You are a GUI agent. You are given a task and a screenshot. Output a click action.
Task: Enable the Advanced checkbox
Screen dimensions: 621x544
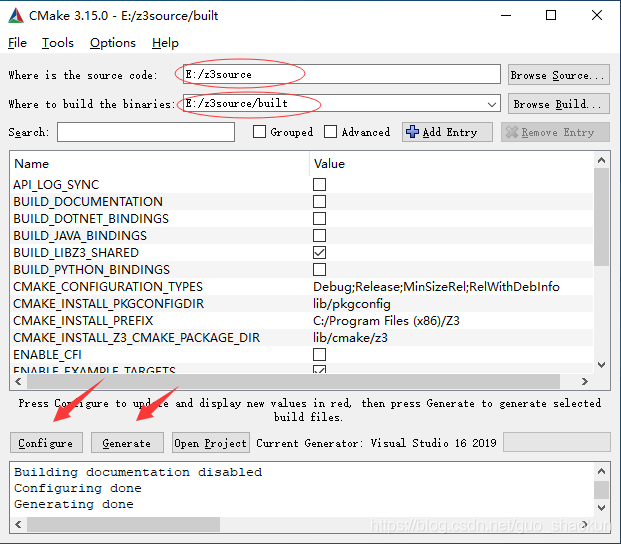(330, 131)
